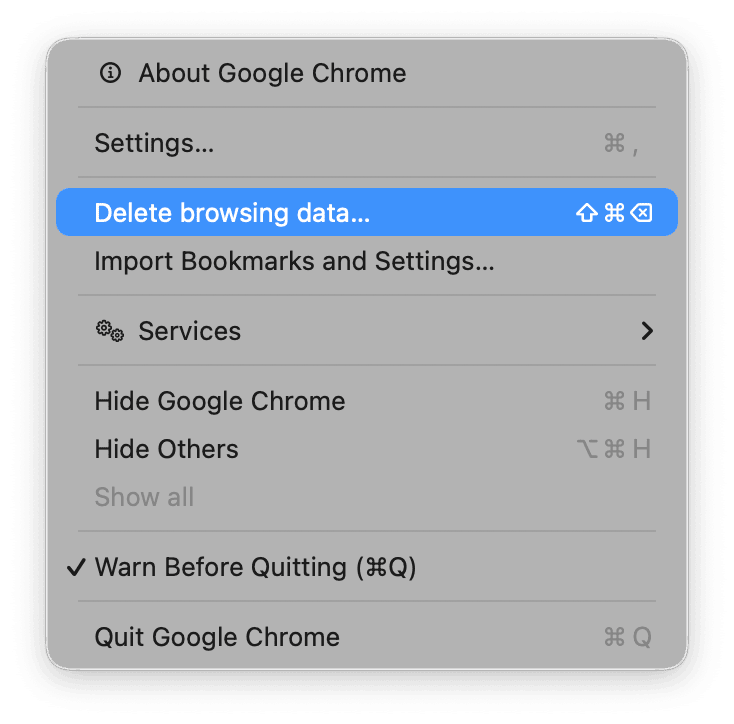Viewport: 734px width, 724px height.
Task: Untick the Warn Before Quitting checkmark
Action: (76, 567)
